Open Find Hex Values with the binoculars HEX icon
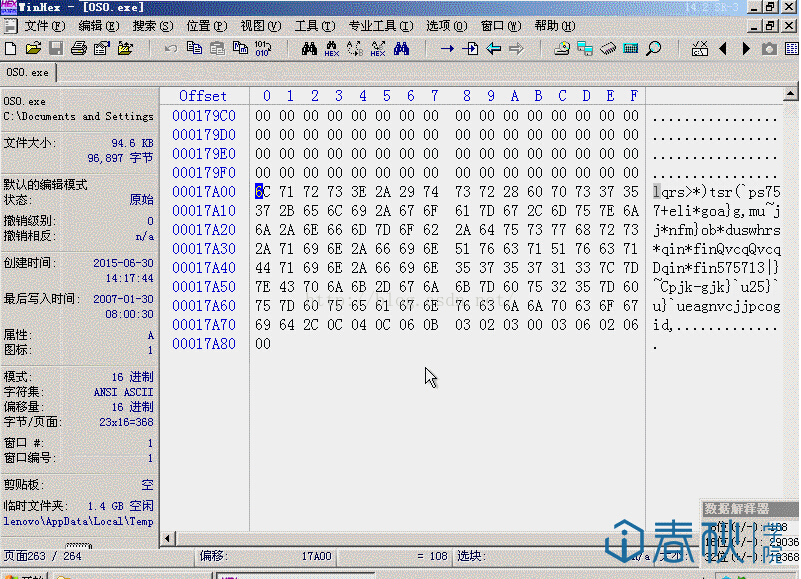Image resolution: width=801 pixels, height=579 pixels. (x=332, y=49)
